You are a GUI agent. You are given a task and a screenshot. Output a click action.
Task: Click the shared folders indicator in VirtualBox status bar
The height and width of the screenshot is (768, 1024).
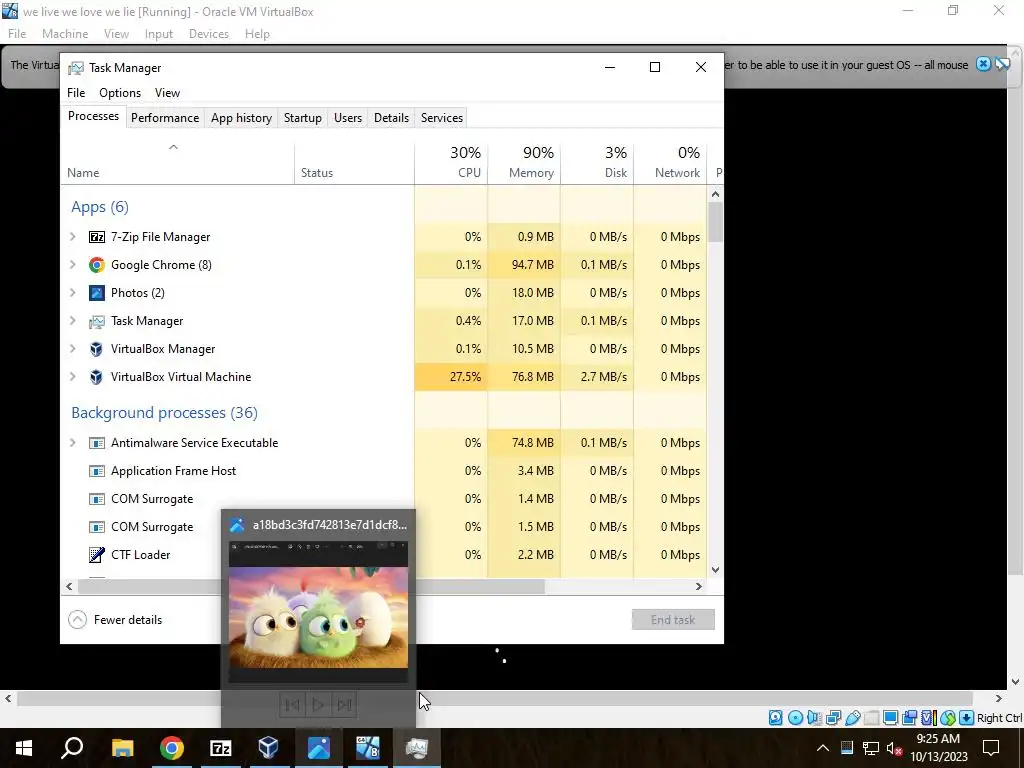[x=871, y=718]
